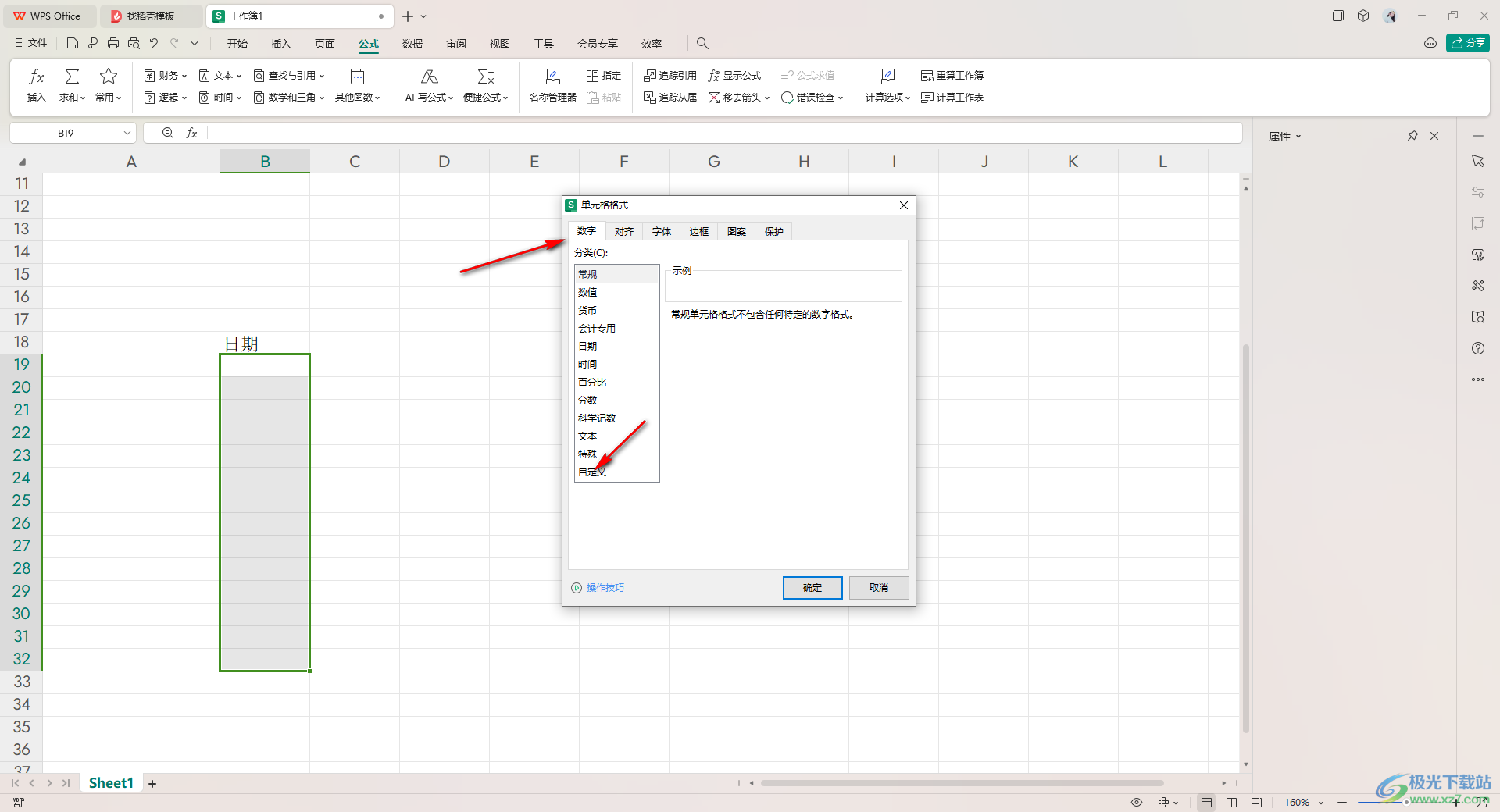Open the 插入 Insert ribbon tab
The width and height of the screenshot is (1500, 812).
pos(281,44)
